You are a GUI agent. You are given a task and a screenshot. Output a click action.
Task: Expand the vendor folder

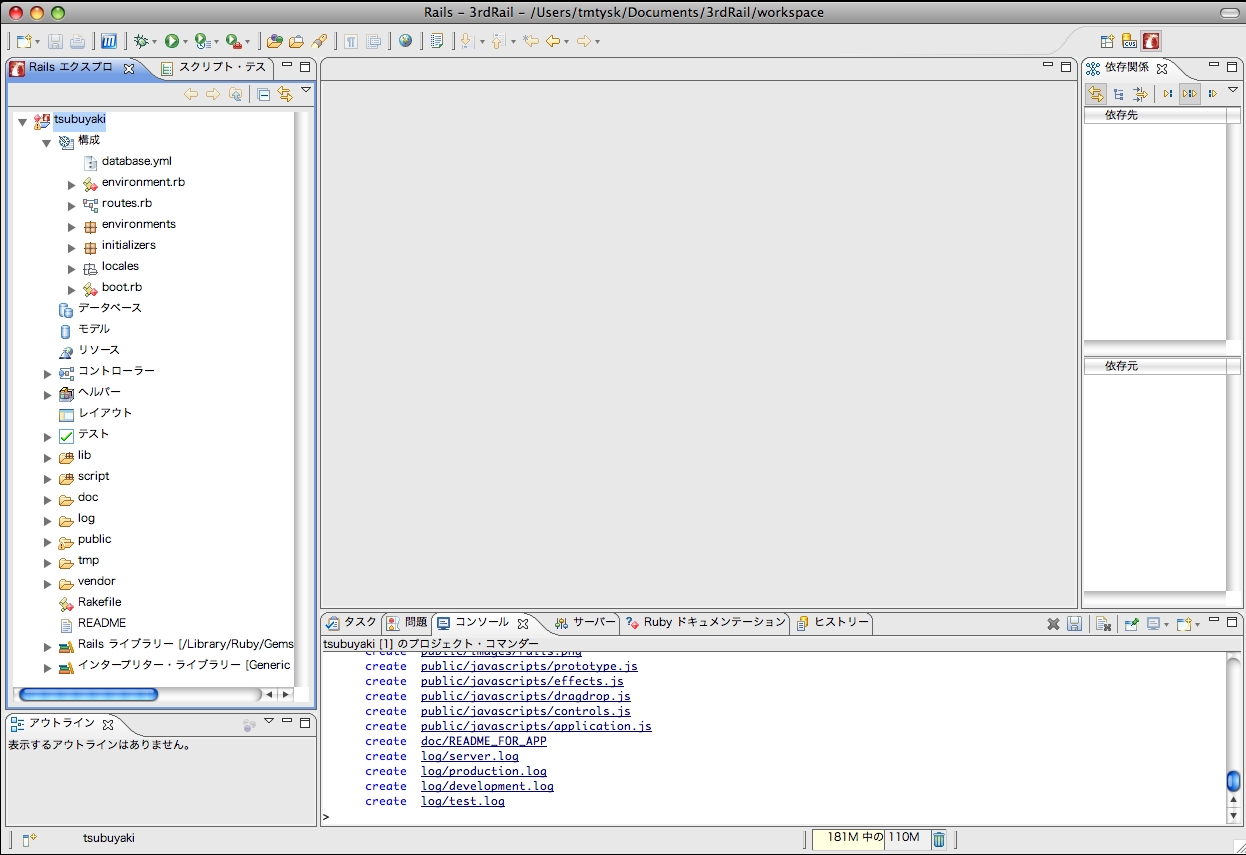point(47,584)
